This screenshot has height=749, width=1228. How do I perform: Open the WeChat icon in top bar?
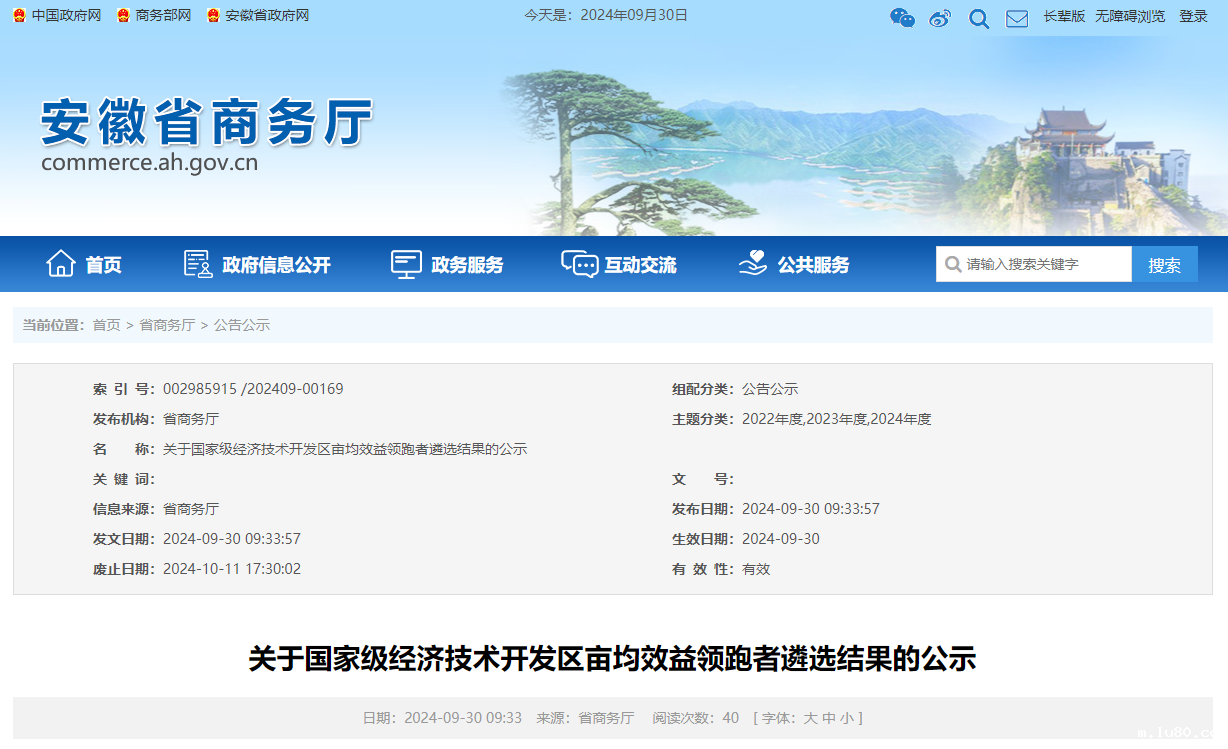tap(902, 17)
